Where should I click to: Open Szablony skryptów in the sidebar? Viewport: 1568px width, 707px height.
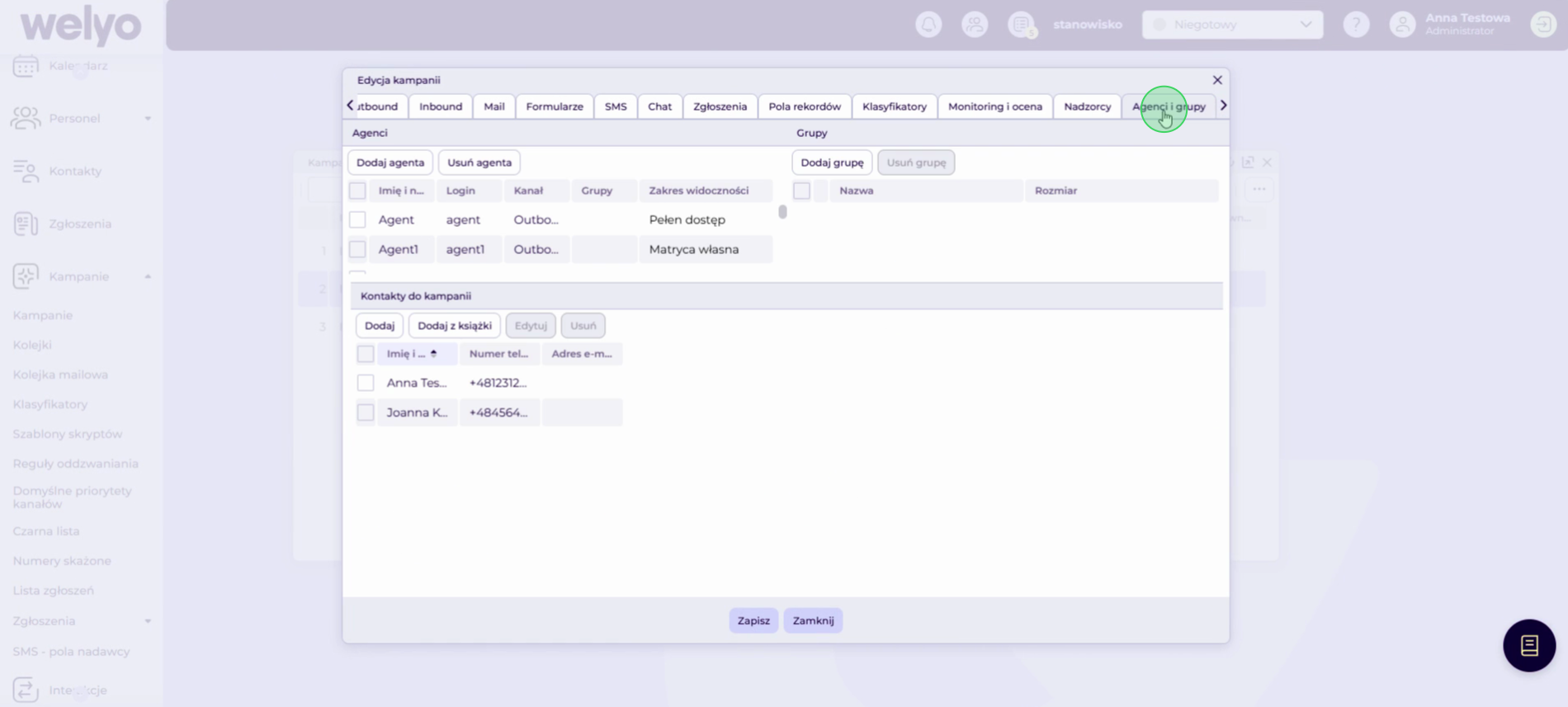tap(68, 434)
